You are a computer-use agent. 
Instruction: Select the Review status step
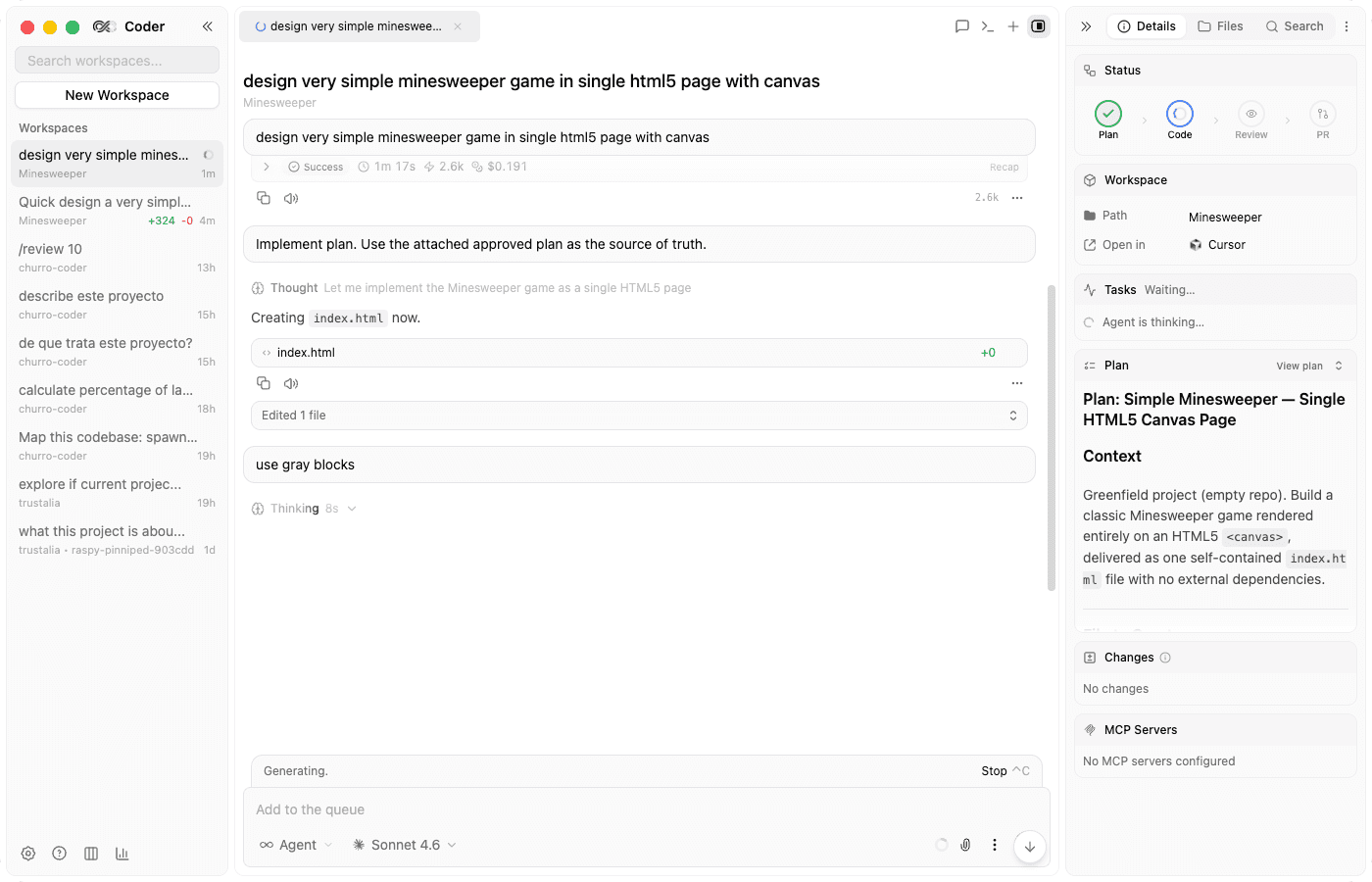[1251, 121]
